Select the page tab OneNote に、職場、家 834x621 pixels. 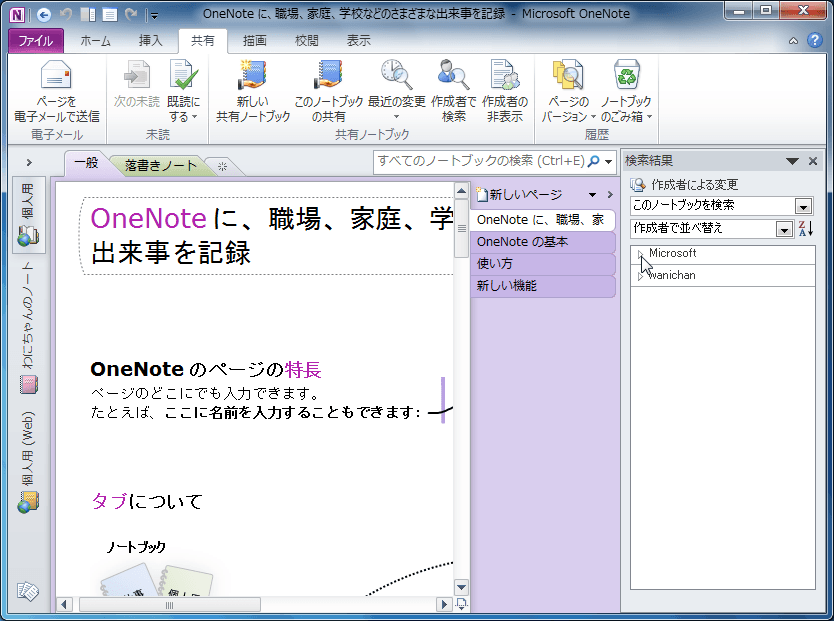(x=543, y=220)
